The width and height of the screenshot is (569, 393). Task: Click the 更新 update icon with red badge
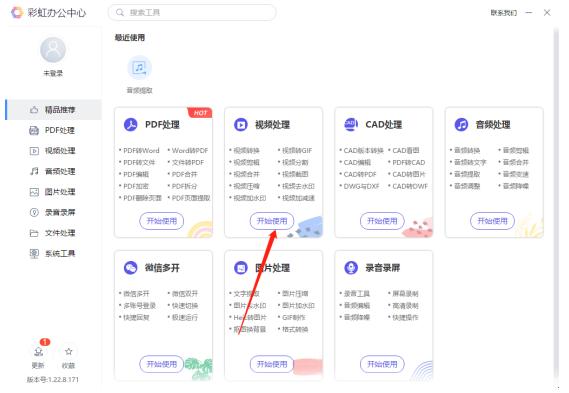38,351
